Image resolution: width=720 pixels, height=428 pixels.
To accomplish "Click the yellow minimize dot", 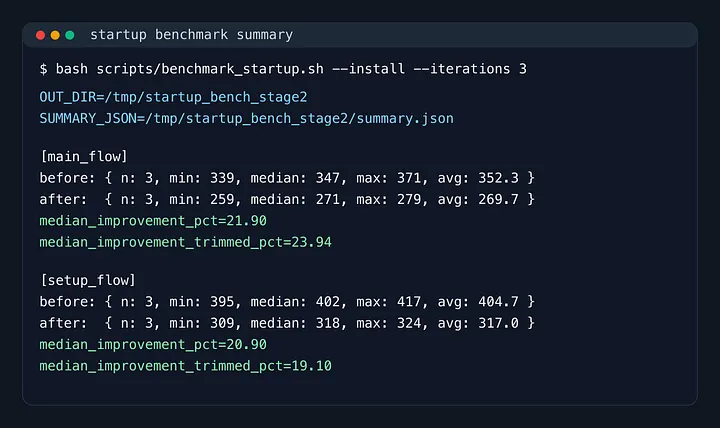I will (x=55, y=35).
